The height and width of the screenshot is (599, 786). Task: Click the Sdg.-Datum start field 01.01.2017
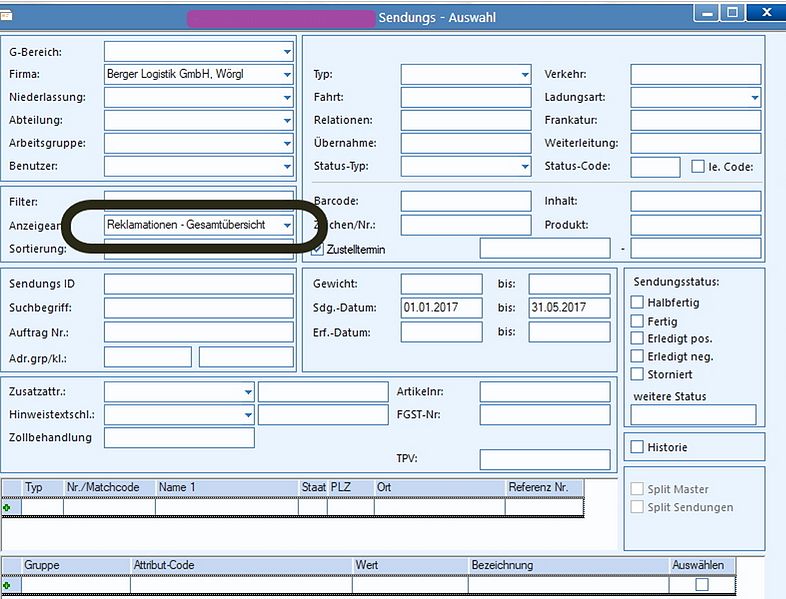click(x=442, y=308)
